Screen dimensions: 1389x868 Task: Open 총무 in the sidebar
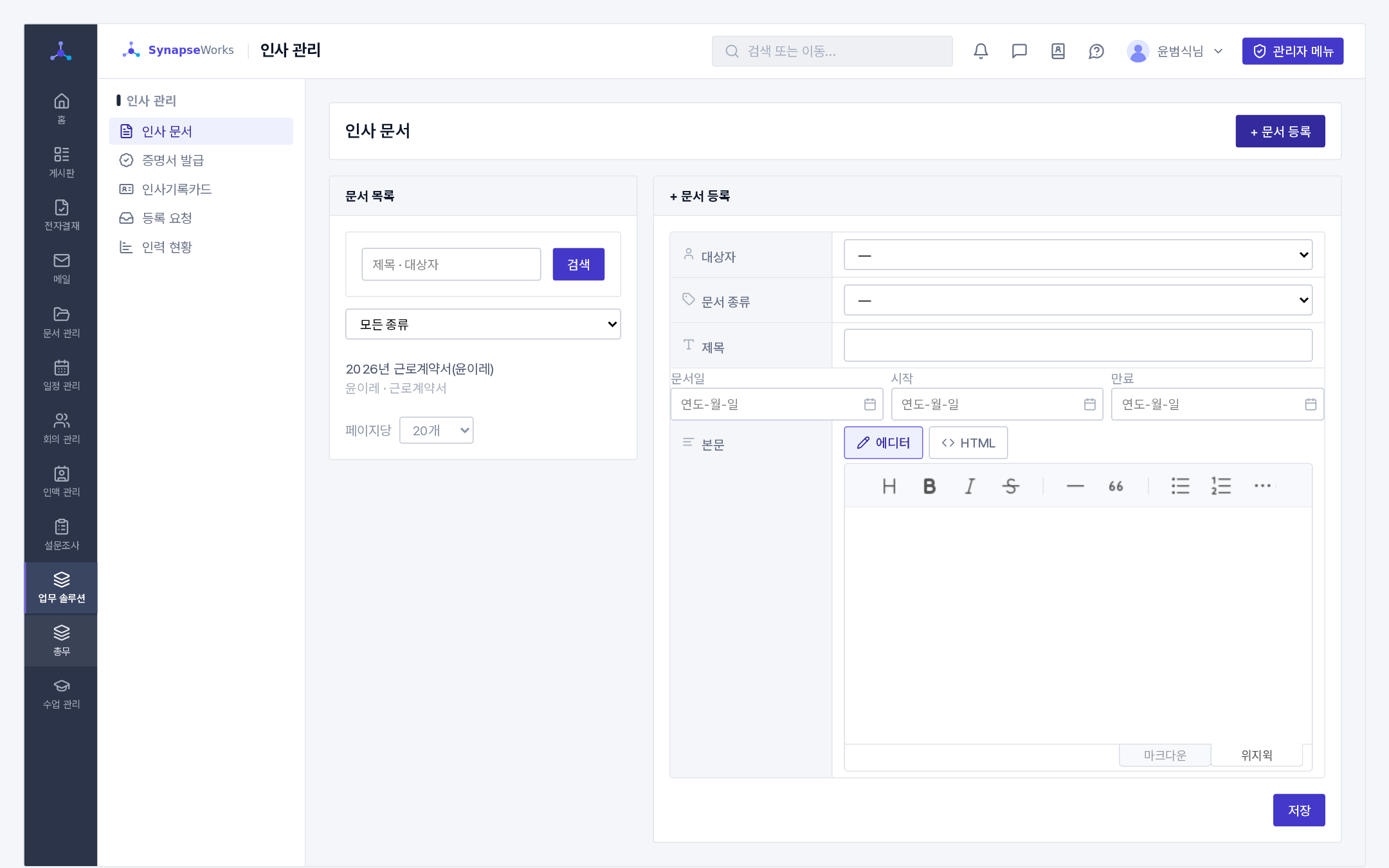pyautogui.click(x=61, y=640)
